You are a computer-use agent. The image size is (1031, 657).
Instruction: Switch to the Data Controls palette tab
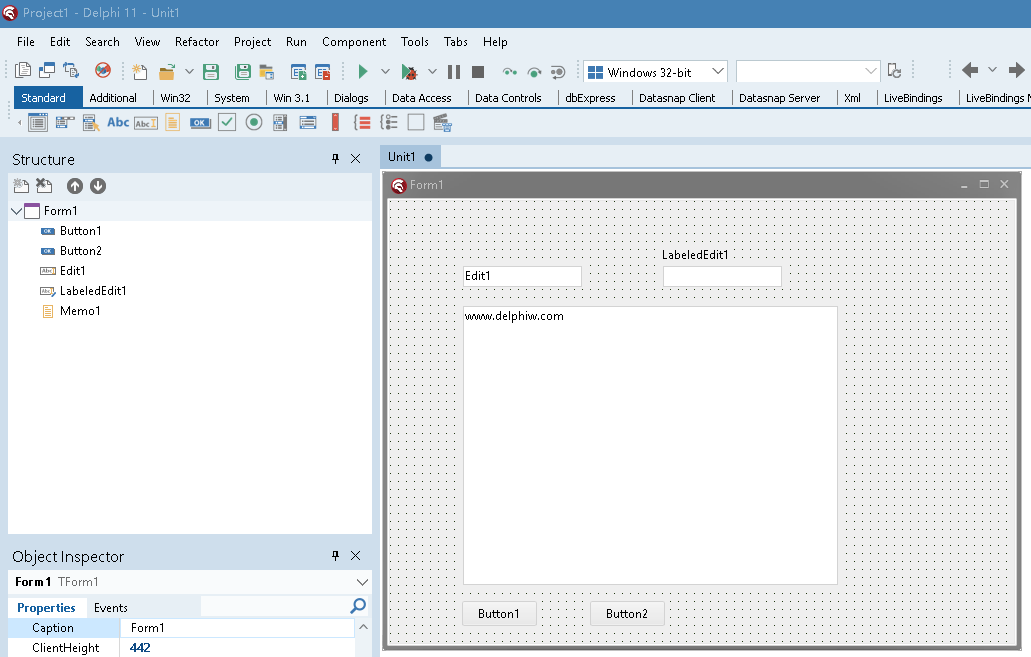point(508,98)
